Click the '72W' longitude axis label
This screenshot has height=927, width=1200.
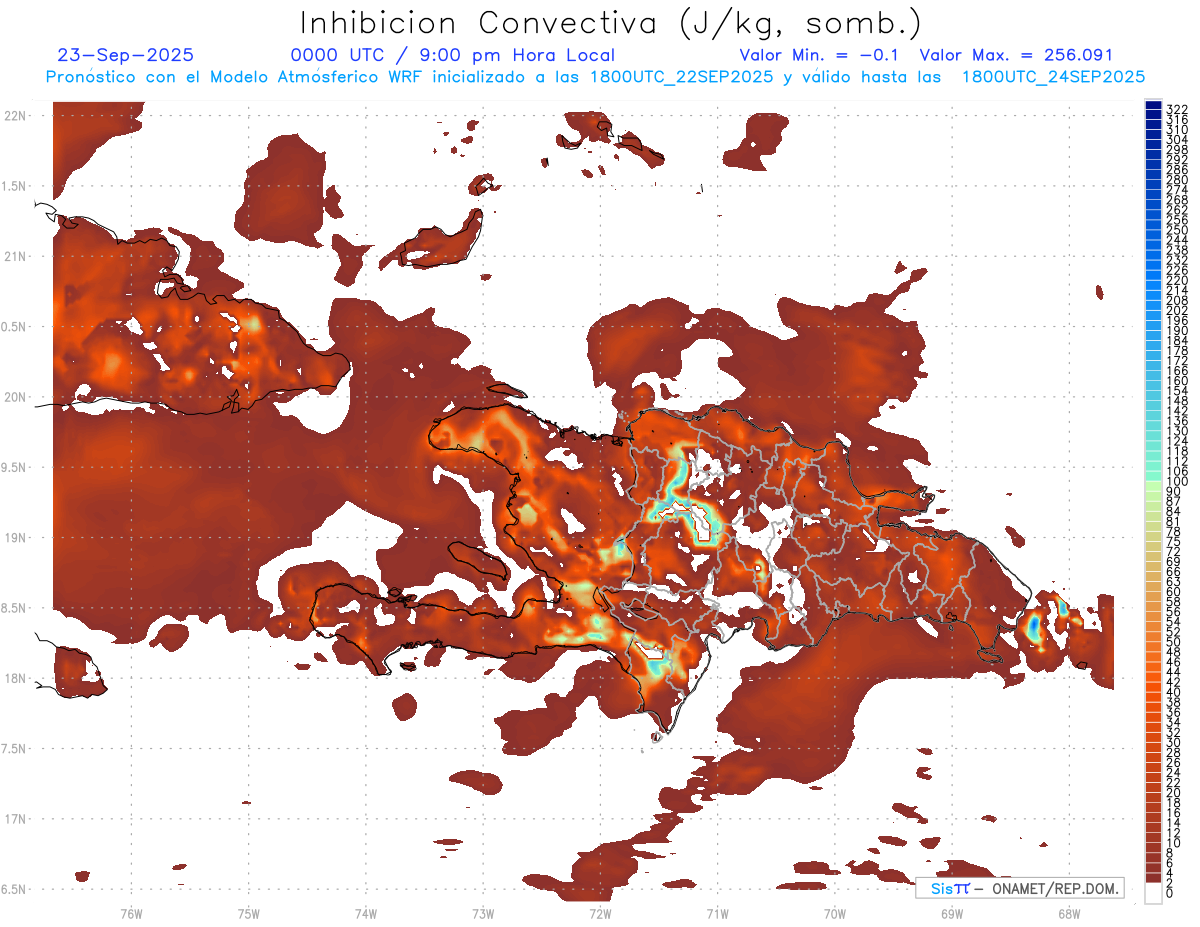[x=600, y=912]
